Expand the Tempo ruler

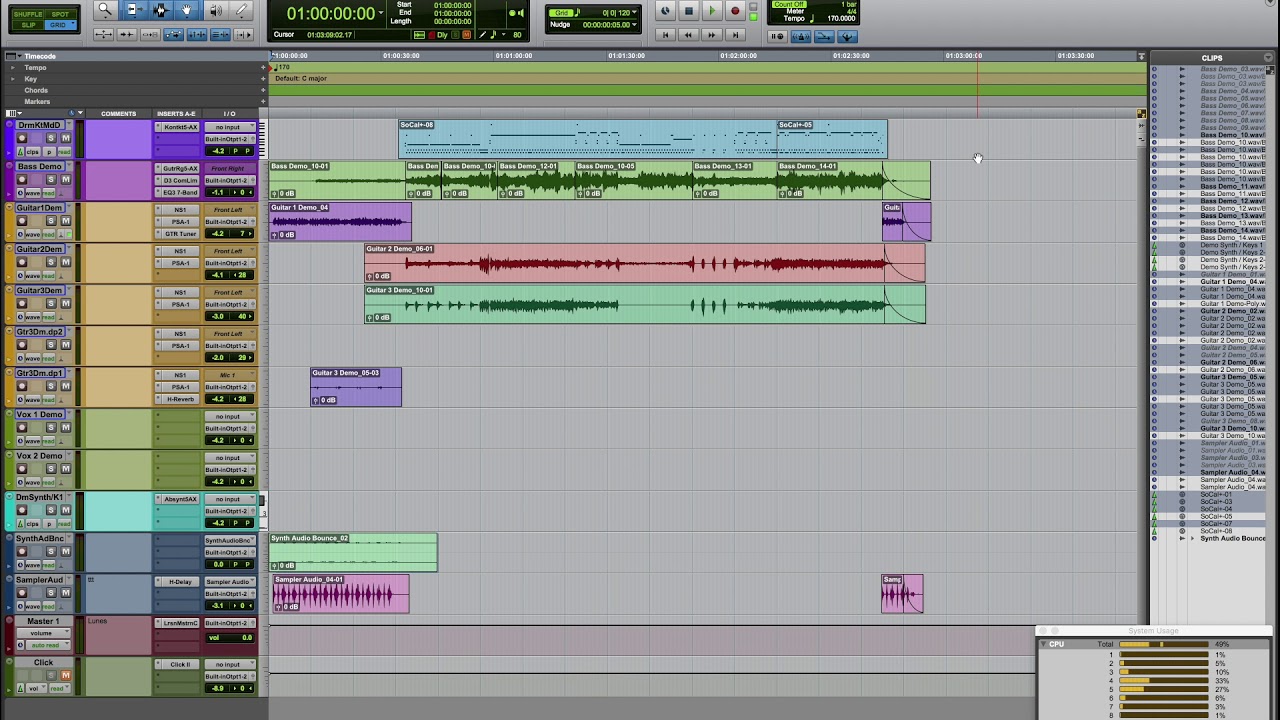pos(13,67)
